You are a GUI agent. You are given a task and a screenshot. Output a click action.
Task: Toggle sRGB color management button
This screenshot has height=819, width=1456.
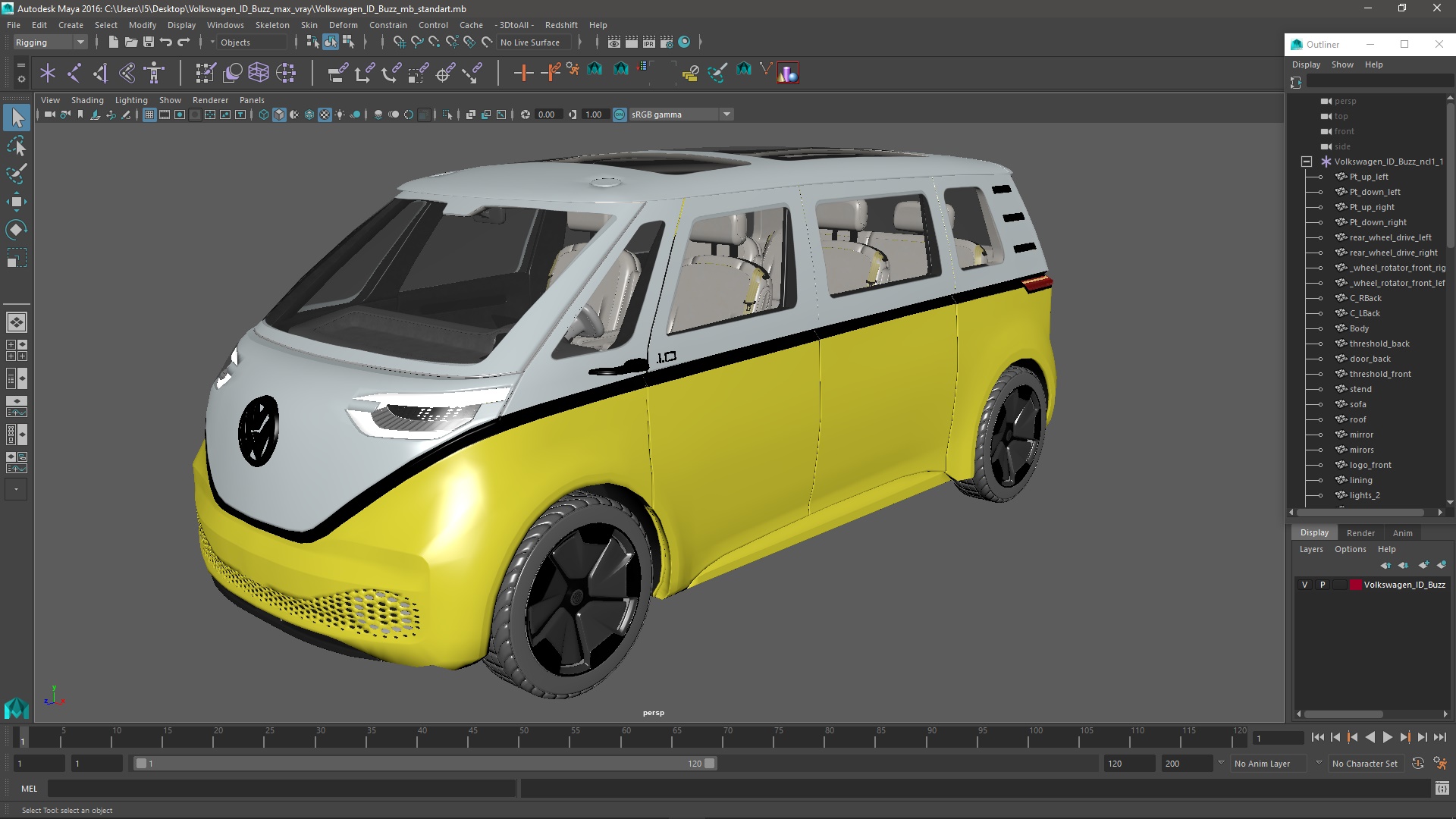click(620, 115)
